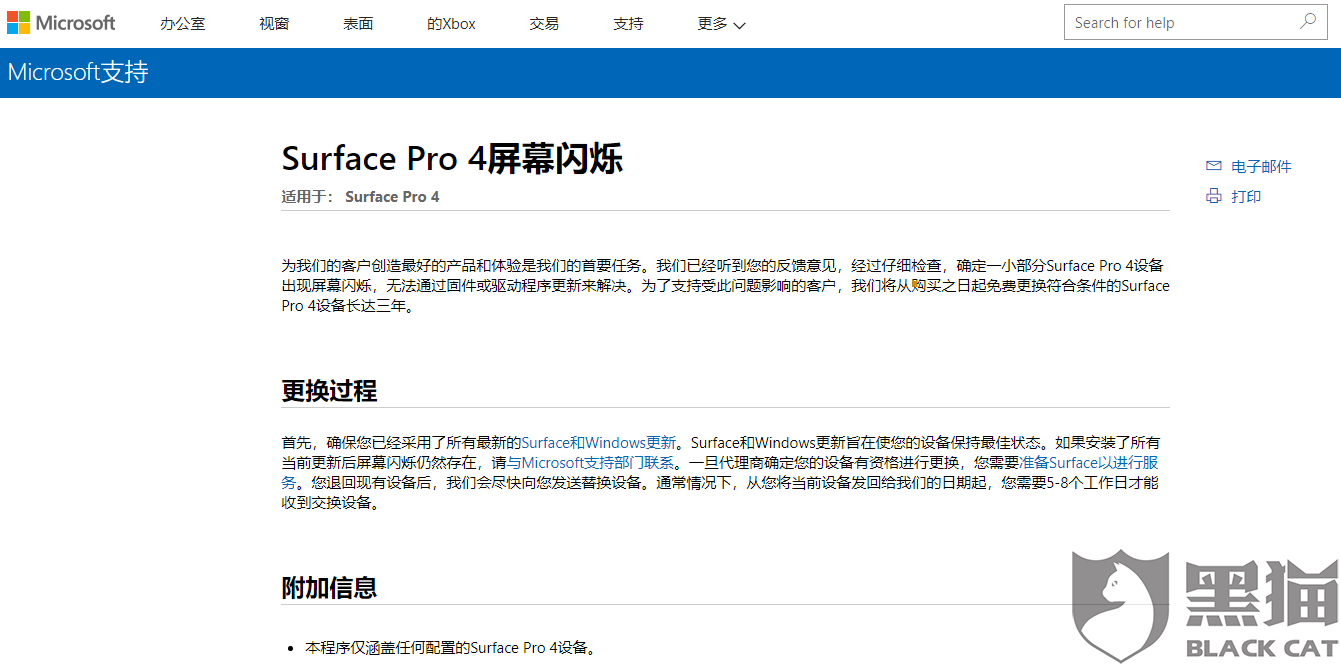Click the printer icon beside 打印
The image size is (1341, 664).
pos(1212,196)
